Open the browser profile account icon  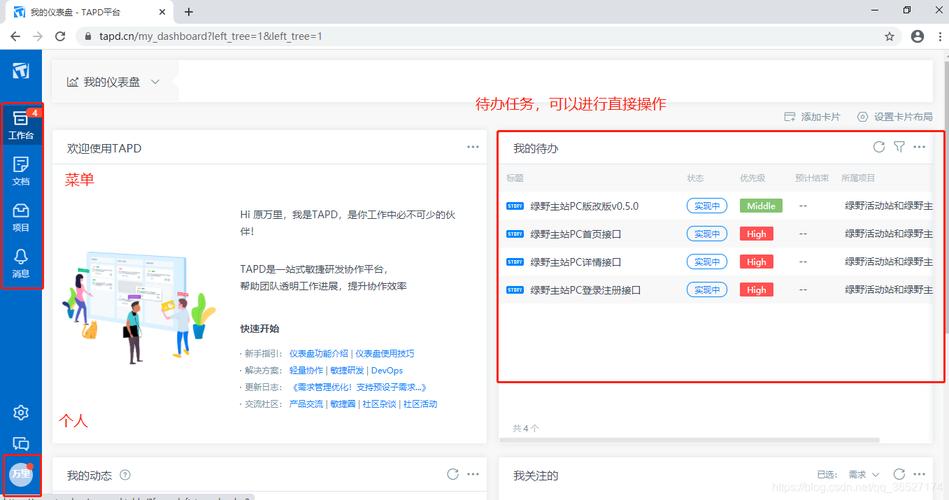(x=918, y=36)
